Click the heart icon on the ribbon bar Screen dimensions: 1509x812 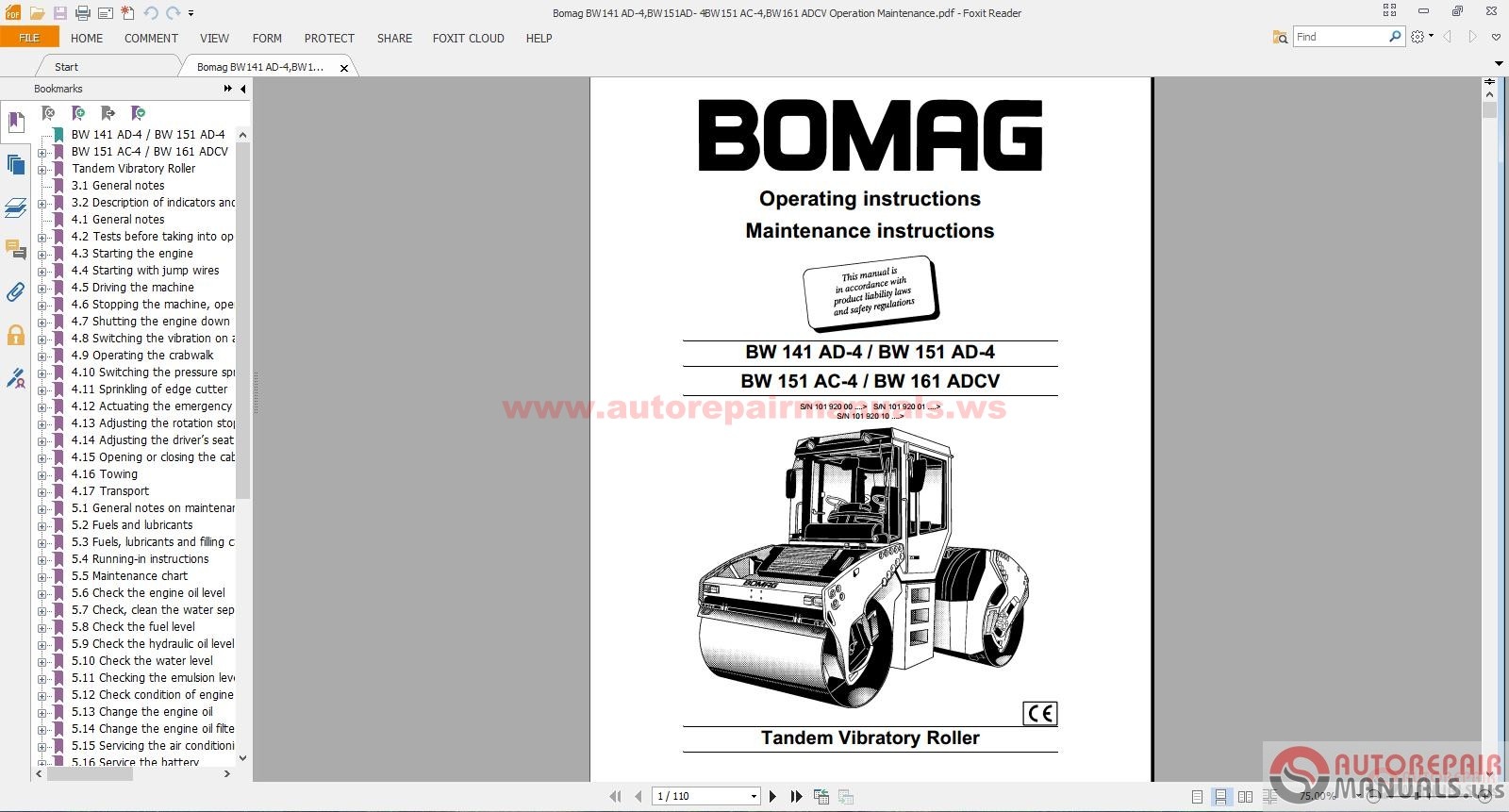(1497, 37)
